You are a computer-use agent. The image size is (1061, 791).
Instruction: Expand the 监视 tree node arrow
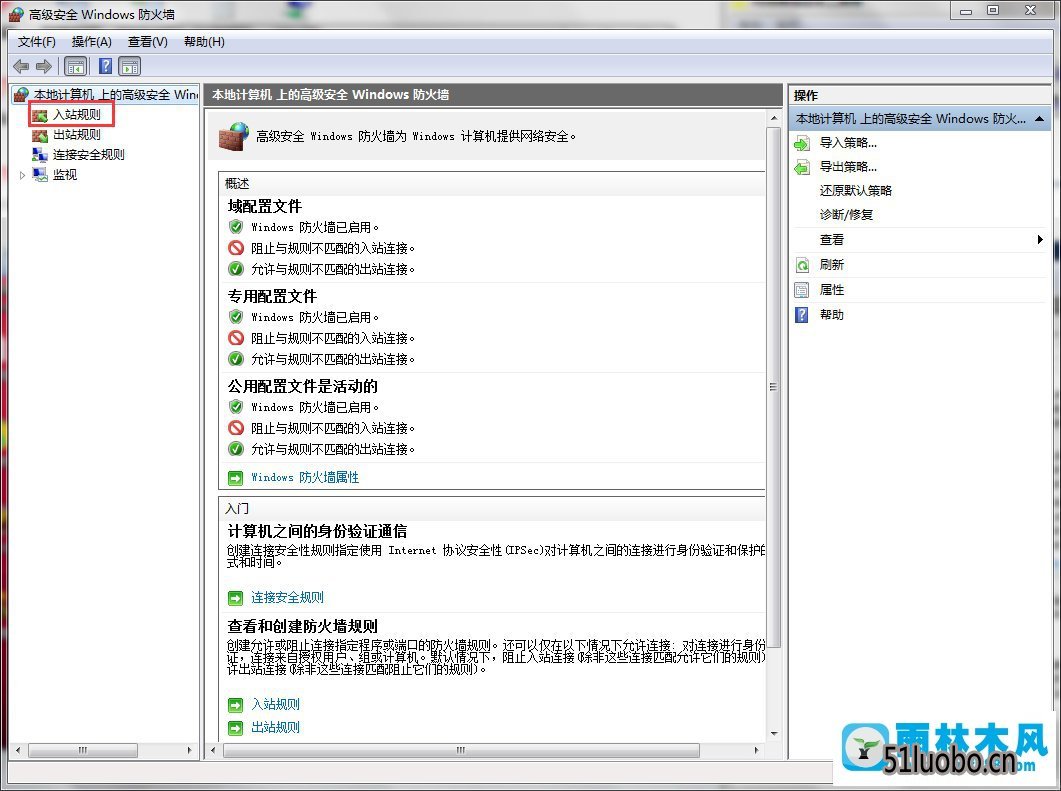[22, 175]
